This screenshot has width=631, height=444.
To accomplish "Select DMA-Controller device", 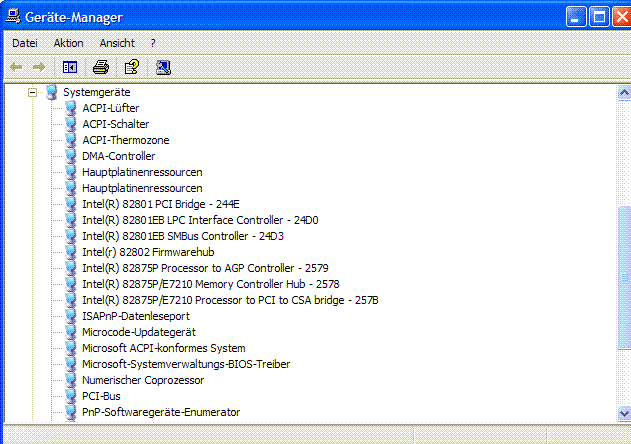I will click(118, 156).
